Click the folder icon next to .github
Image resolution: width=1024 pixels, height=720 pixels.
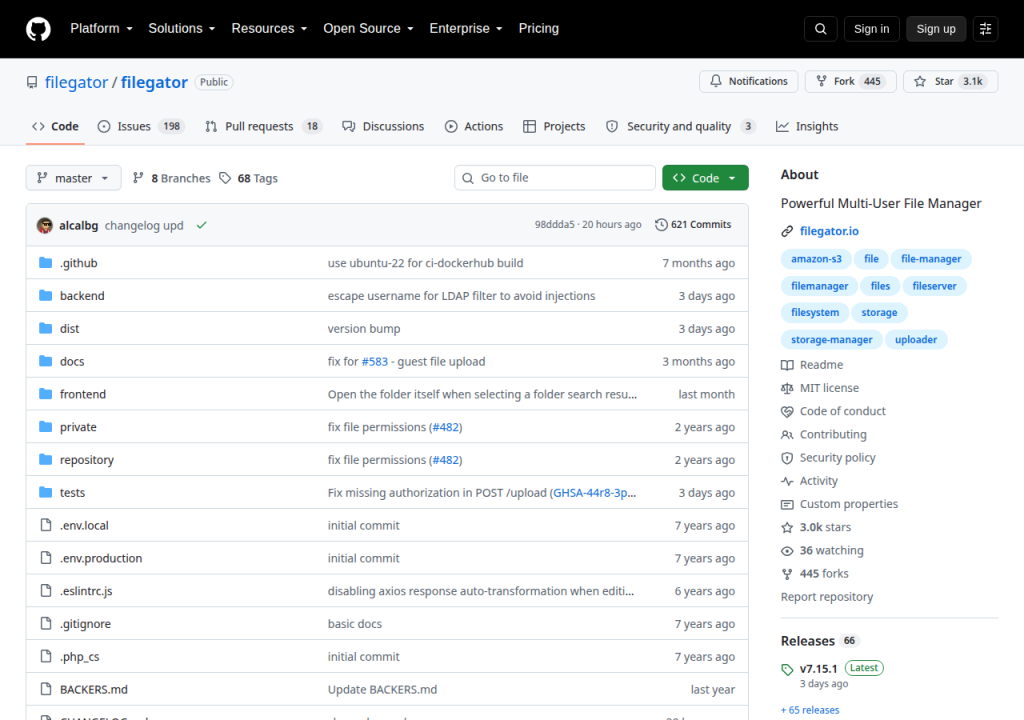[45, 263]
